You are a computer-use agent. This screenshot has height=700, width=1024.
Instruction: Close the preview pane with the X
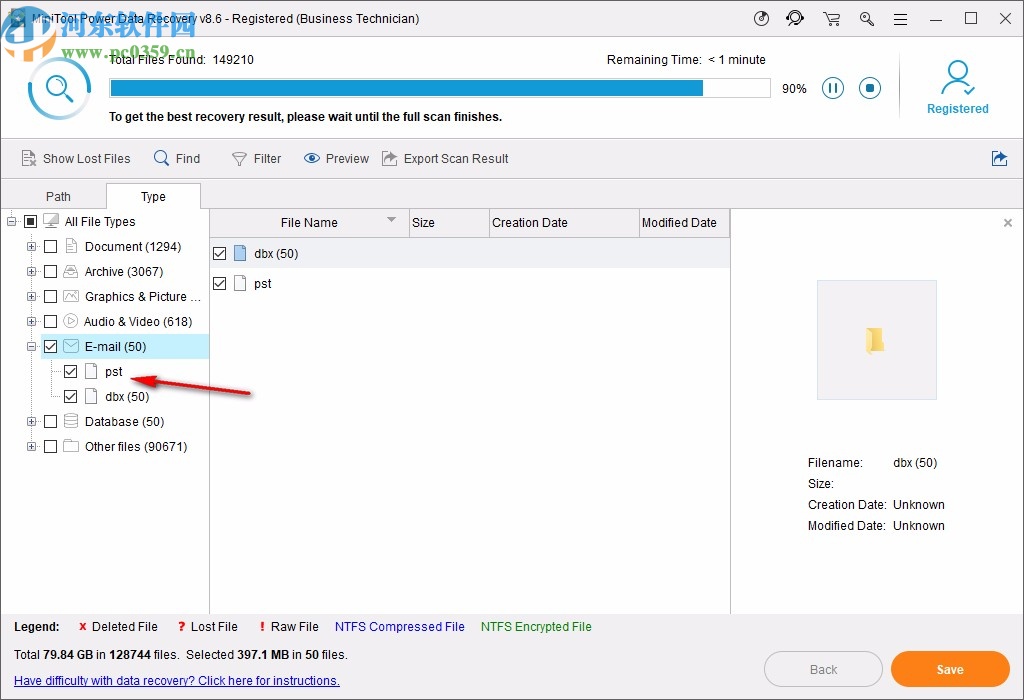tap(1008, 223)
